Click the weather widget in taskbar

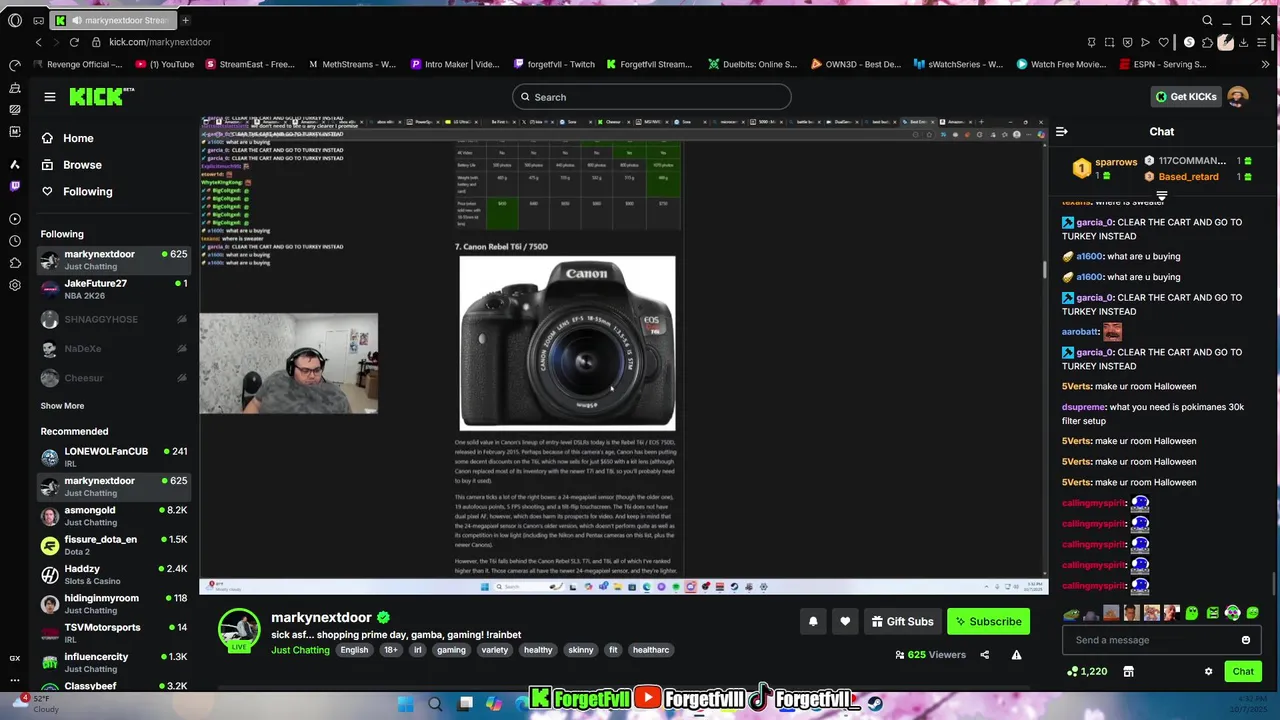pyautogui.click(x=38, y=703)
